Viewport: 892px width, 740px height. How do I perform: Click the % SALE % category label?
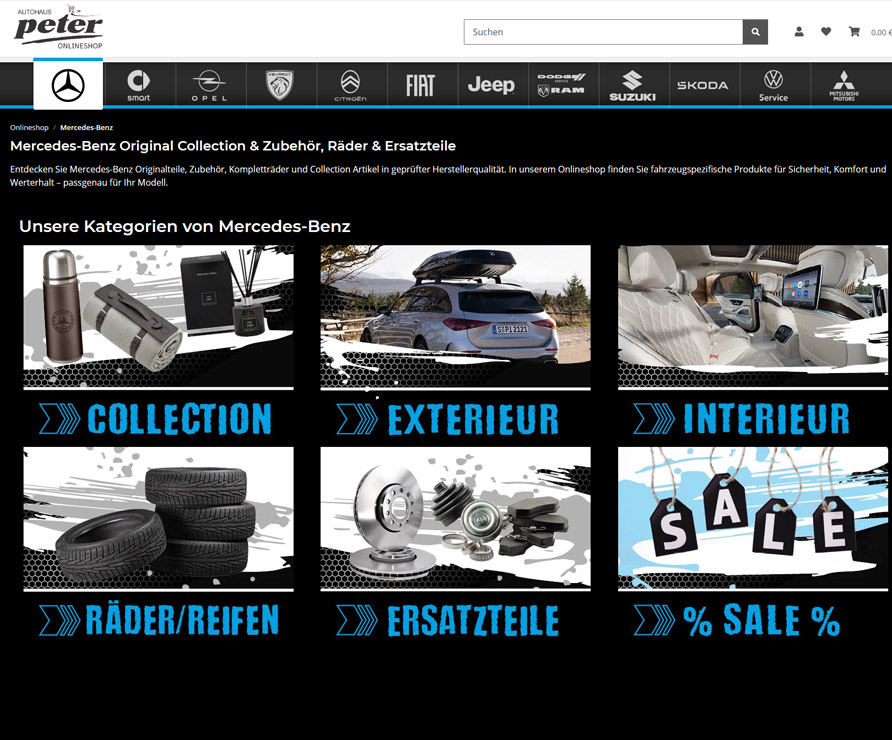(x=752, y=621)
